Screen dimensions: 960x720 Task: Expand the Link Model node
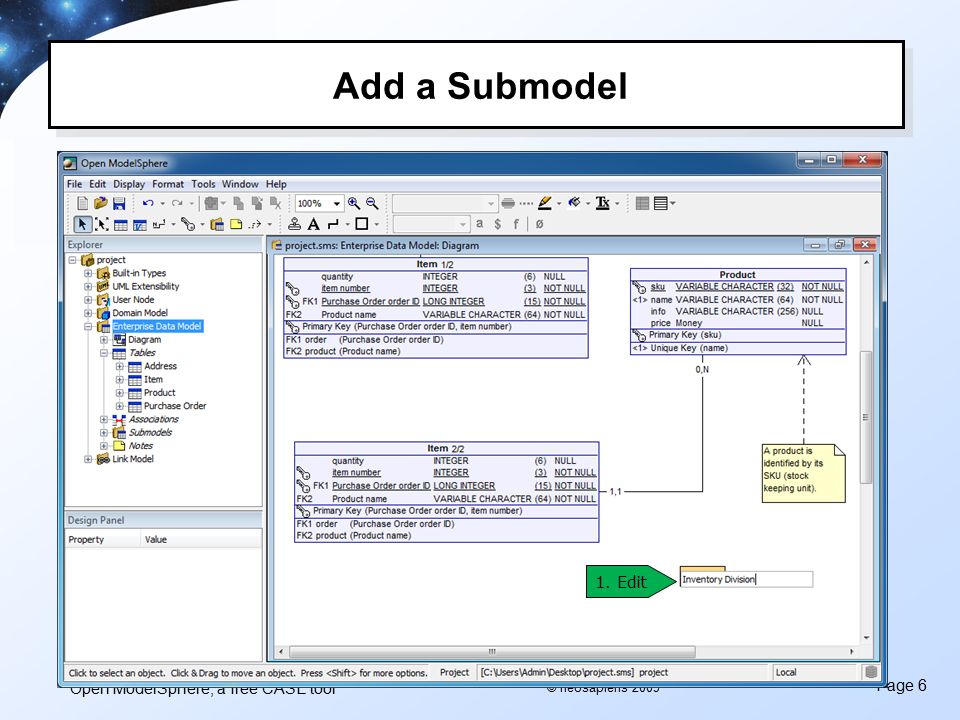pos(88,459)
